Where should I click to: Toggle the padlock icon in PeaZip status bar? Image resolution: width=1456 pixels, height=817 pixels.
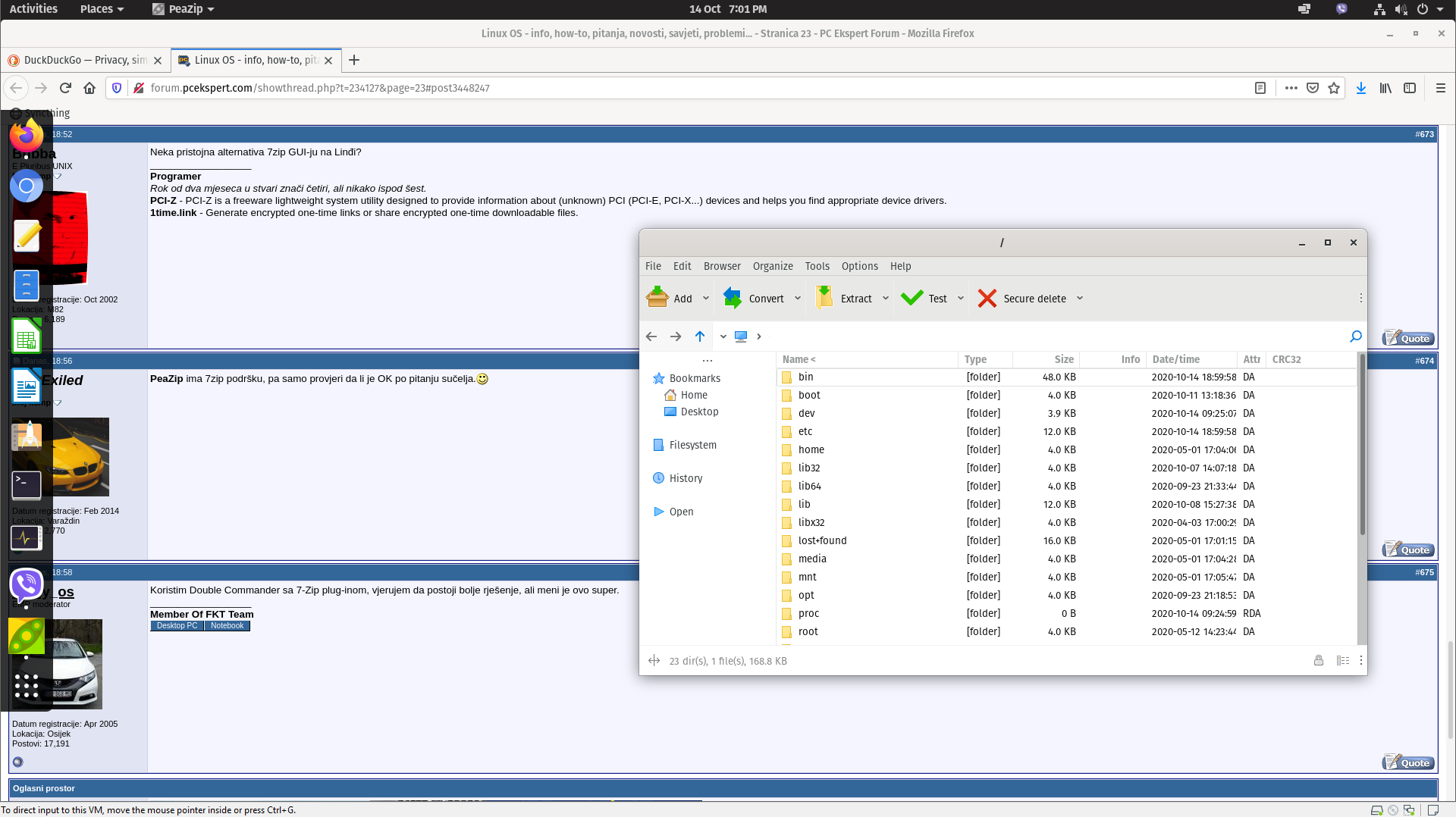[x=1319, y=661]
